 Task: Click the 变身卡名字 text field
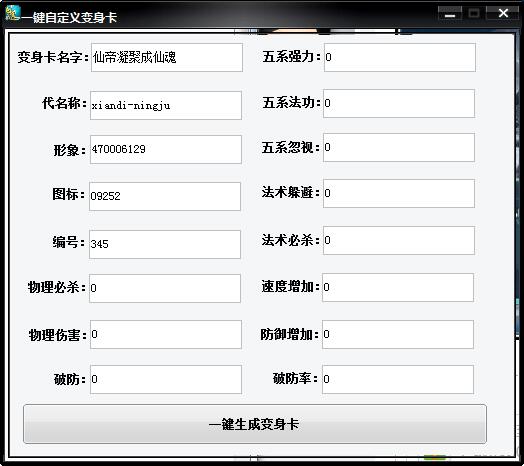click(x=167, y=57)
